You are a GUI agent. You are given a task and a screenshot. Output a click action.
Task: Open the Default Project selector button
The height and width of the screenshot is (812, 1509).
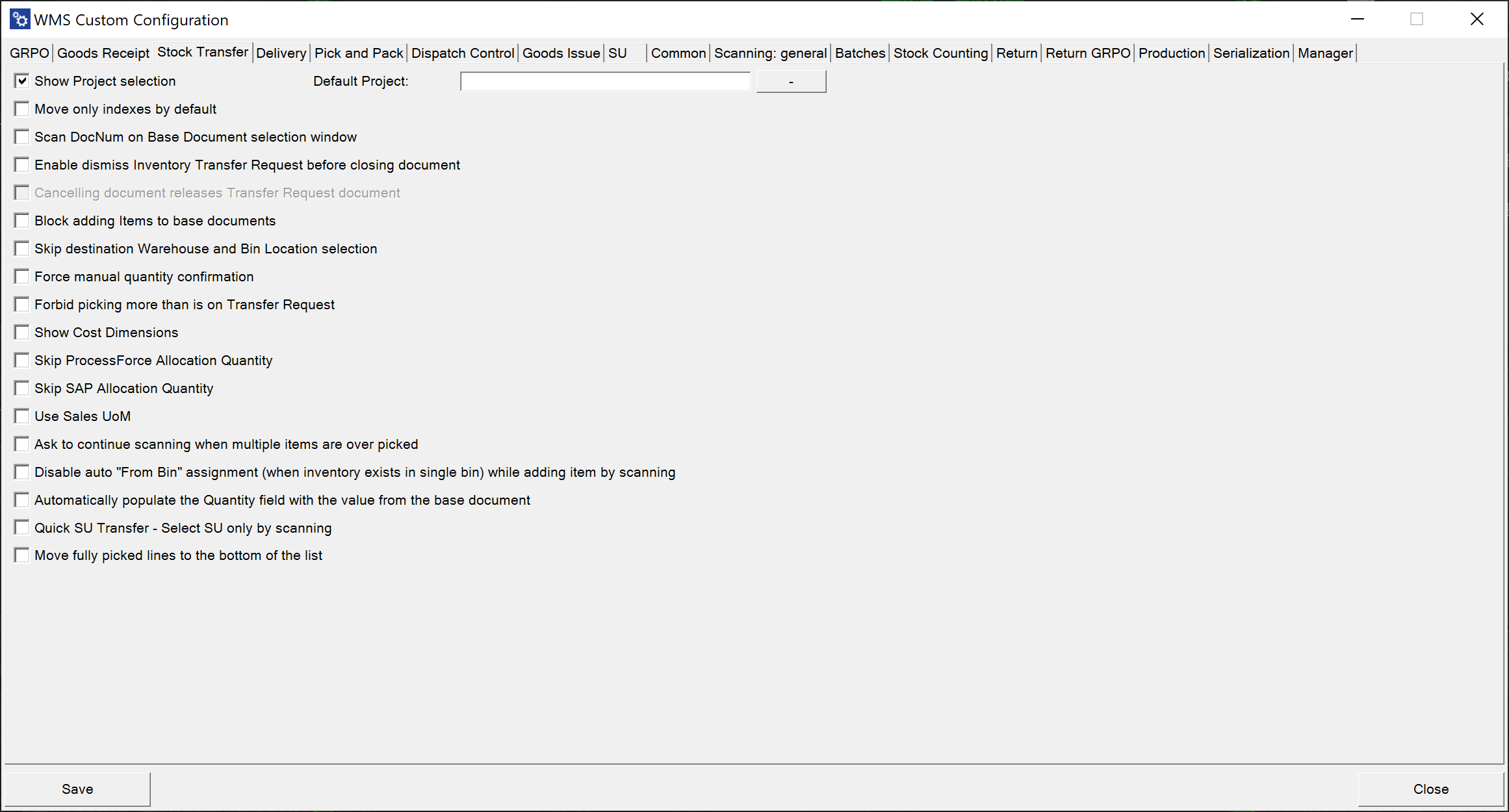[791, 82]
